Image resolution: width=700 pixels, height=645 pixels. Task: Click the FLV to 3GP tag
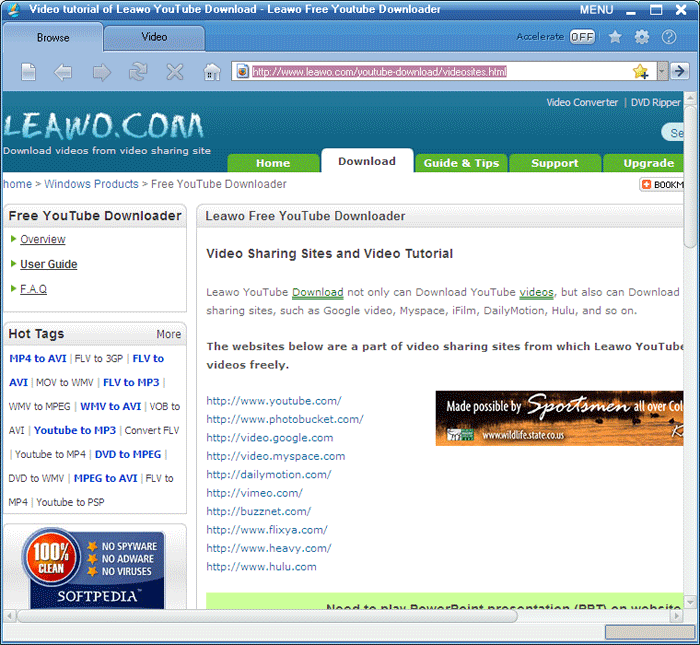[99, 358]
